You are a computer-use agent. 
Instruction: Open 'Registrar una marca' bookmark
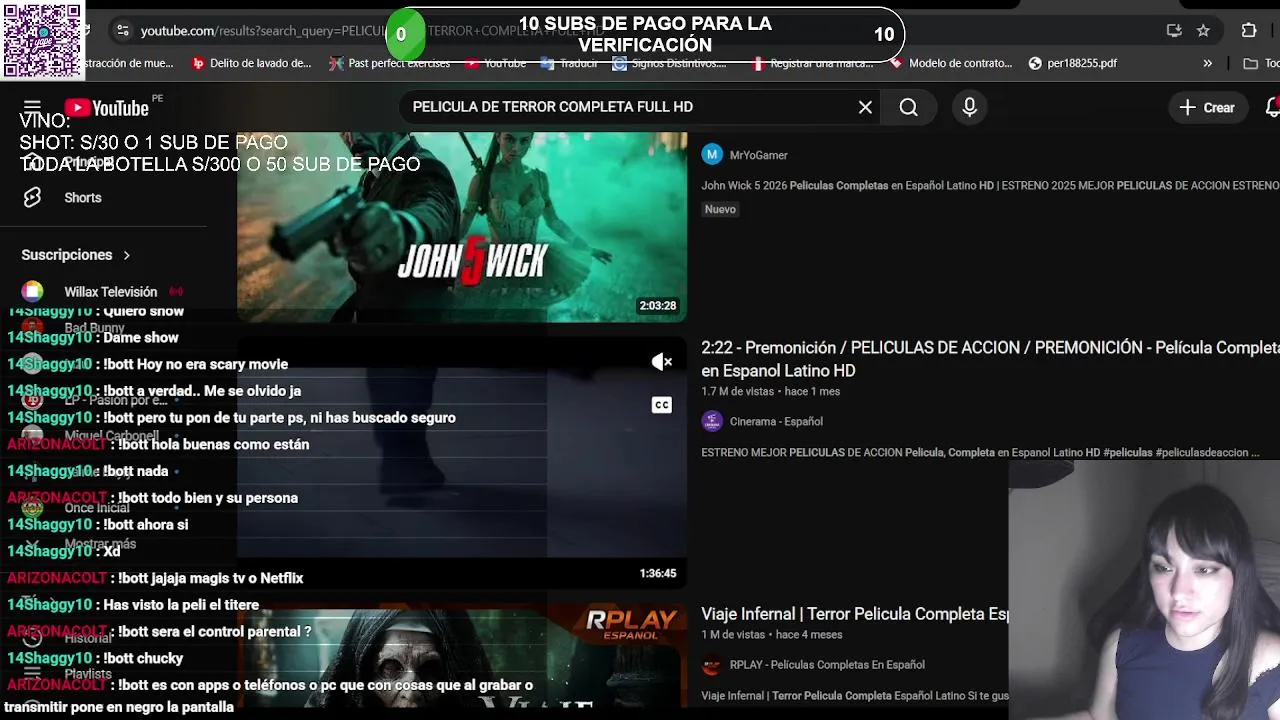812,63
